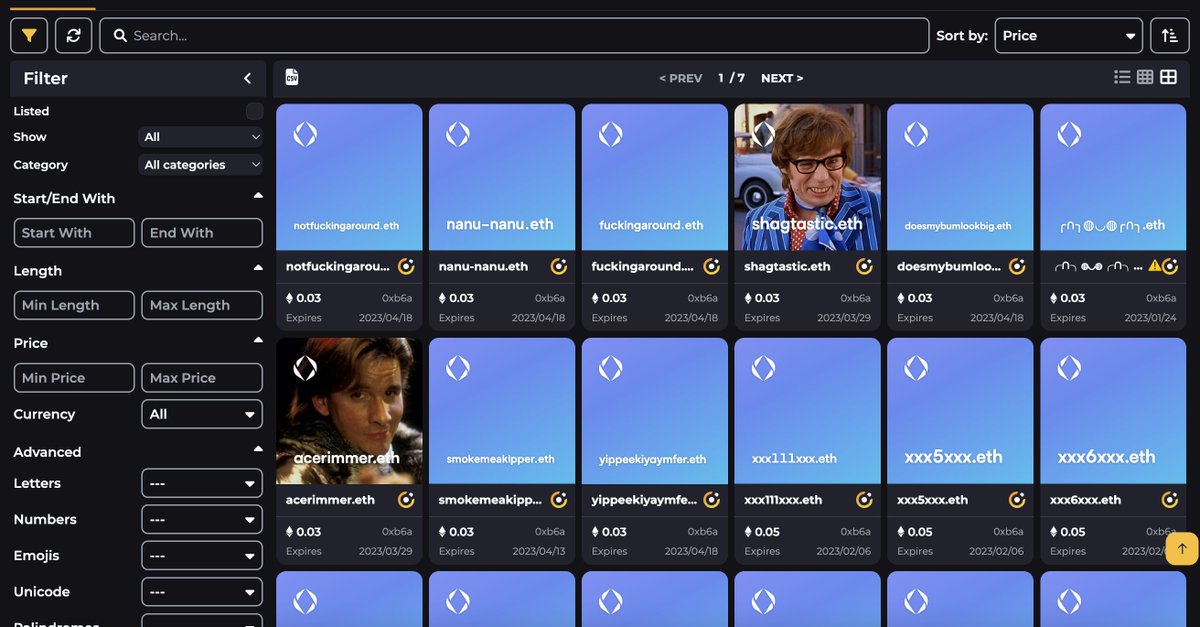Collapse the Start/End With section

coord(258,197)
